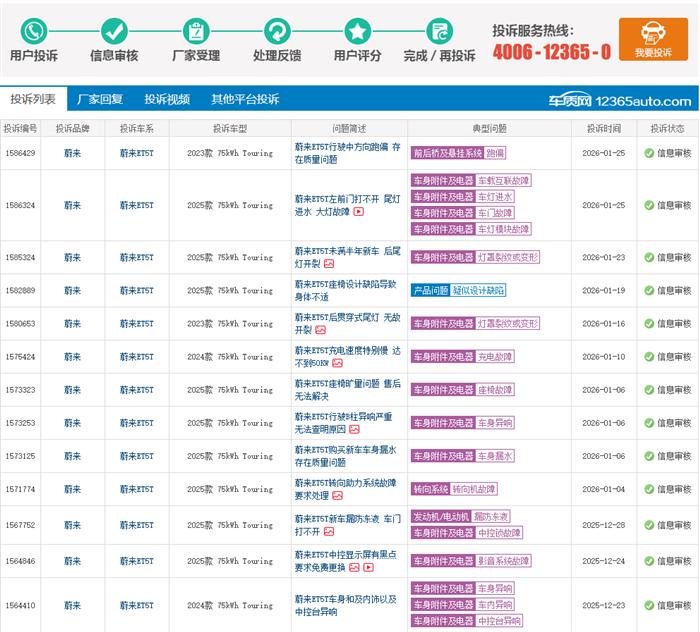Click the 用户评分 star icon
Image resolution: width=700 pixels, height=632 pixels.
point(358,31)
